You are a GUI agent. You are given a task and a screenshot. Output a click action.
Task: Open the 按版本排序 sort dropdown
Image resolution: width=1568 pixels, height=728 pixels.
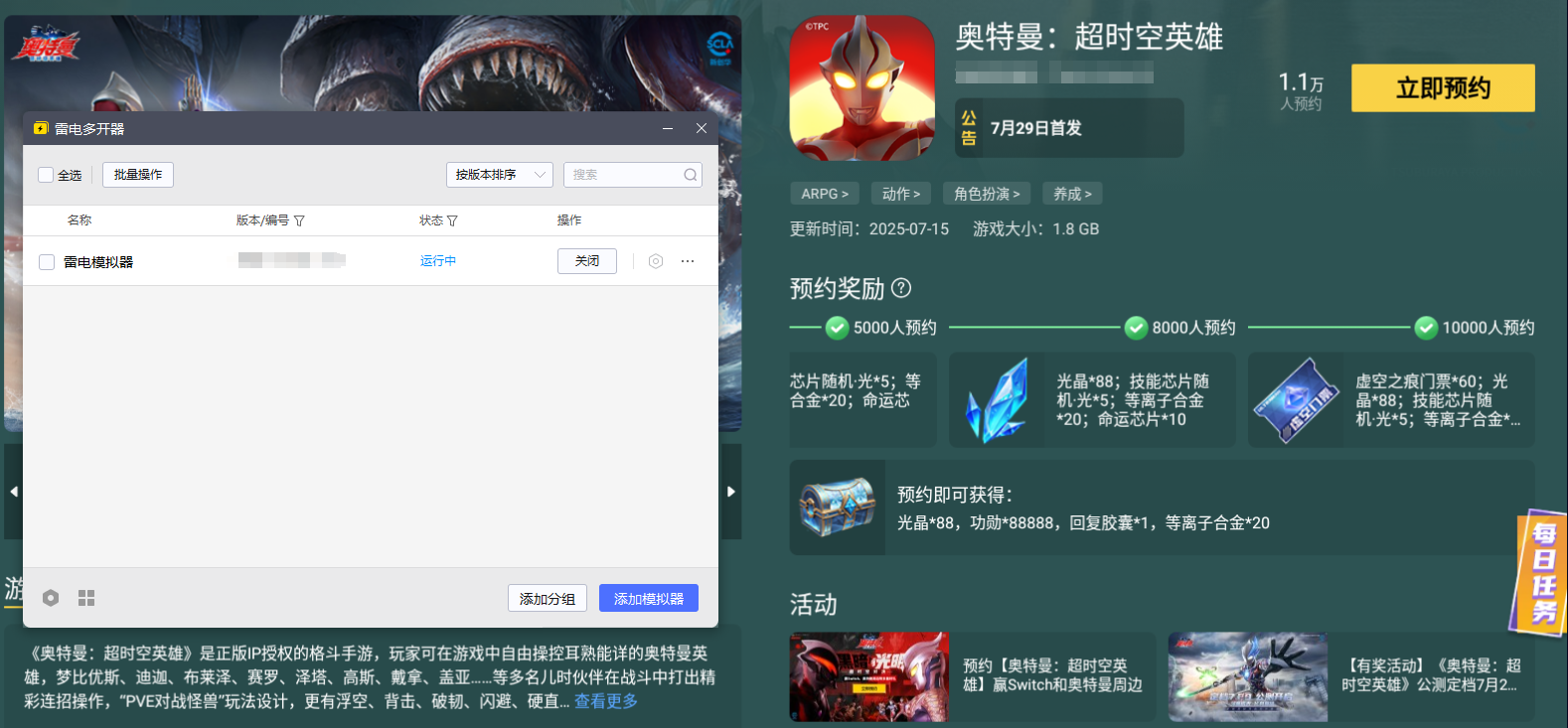click(500, 175)
